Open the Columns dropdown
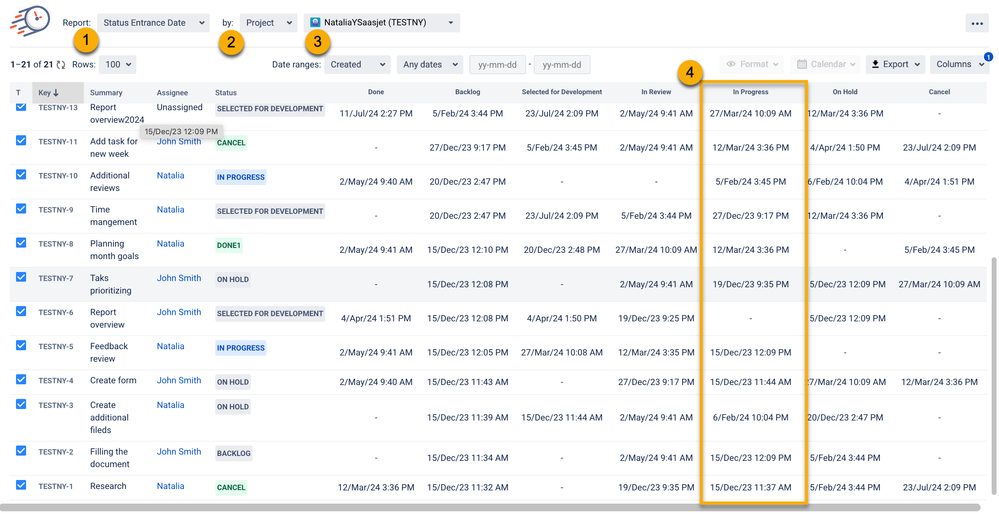The image size is (999, 514). pos(959,64)
